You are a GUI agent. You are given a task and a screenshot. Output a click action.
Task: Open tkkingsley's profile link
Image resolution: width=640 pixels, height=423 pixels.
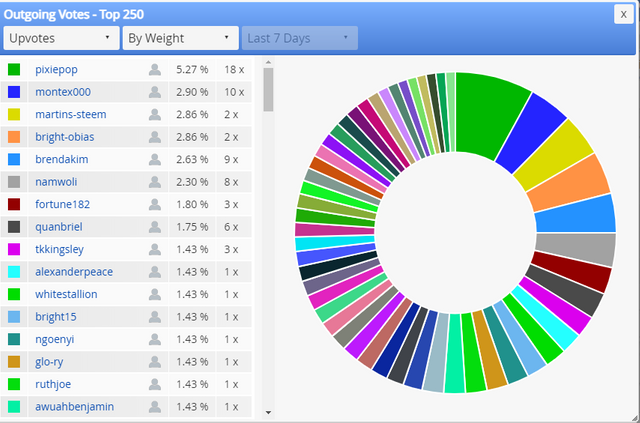point(59,249)
